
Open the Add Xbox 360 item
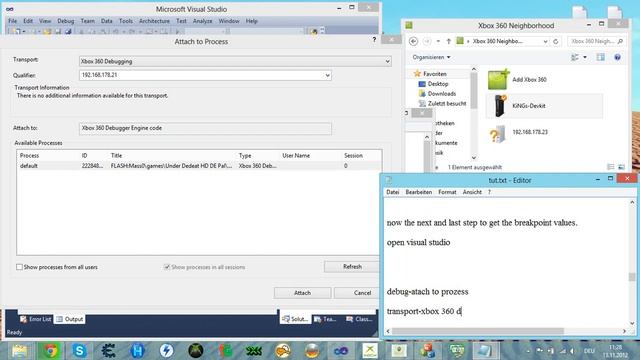[x=518, y=80]
